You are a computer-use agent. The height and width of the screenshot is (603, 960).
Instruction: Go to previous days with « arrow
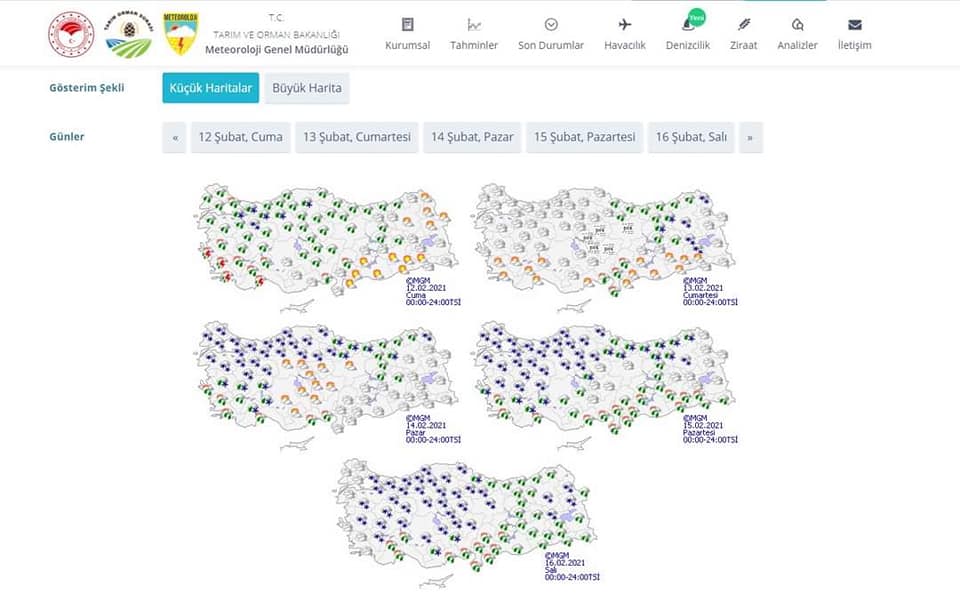point(174,137)
